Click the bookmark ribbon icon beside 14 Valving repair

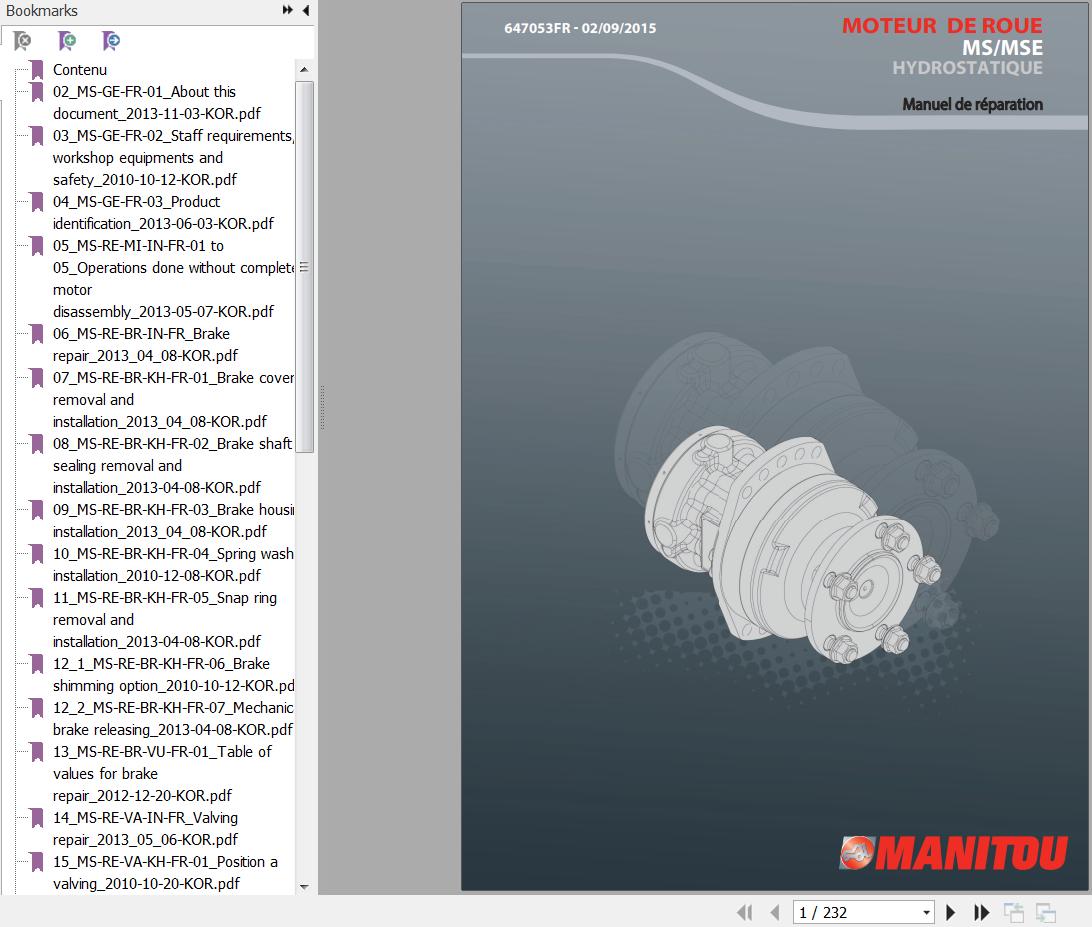37,818
